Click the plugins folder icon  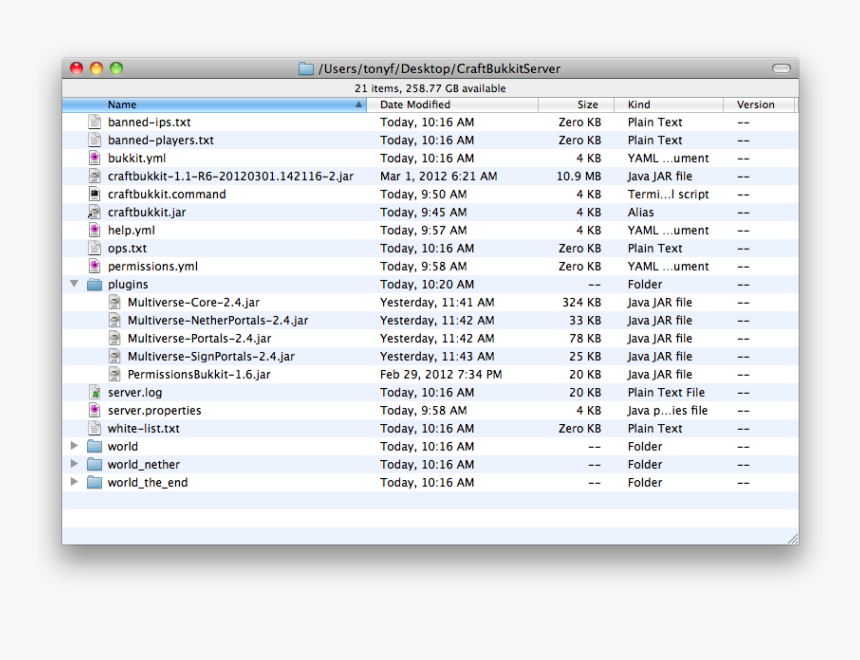click(x=94, y=284)
